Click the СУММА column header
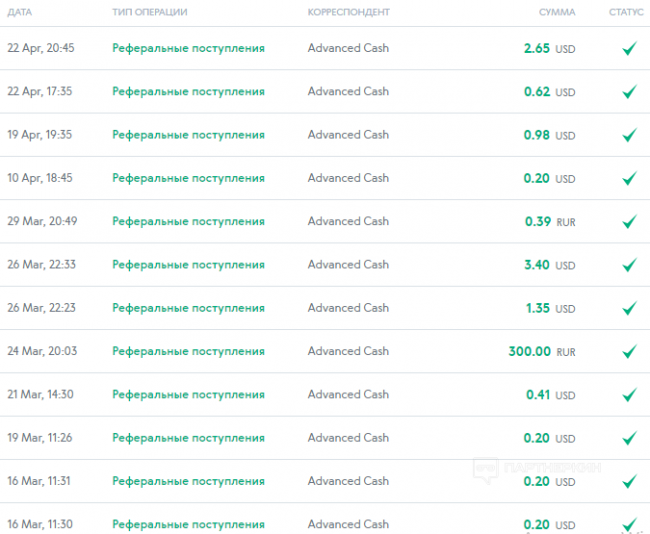 coord(556,12)
